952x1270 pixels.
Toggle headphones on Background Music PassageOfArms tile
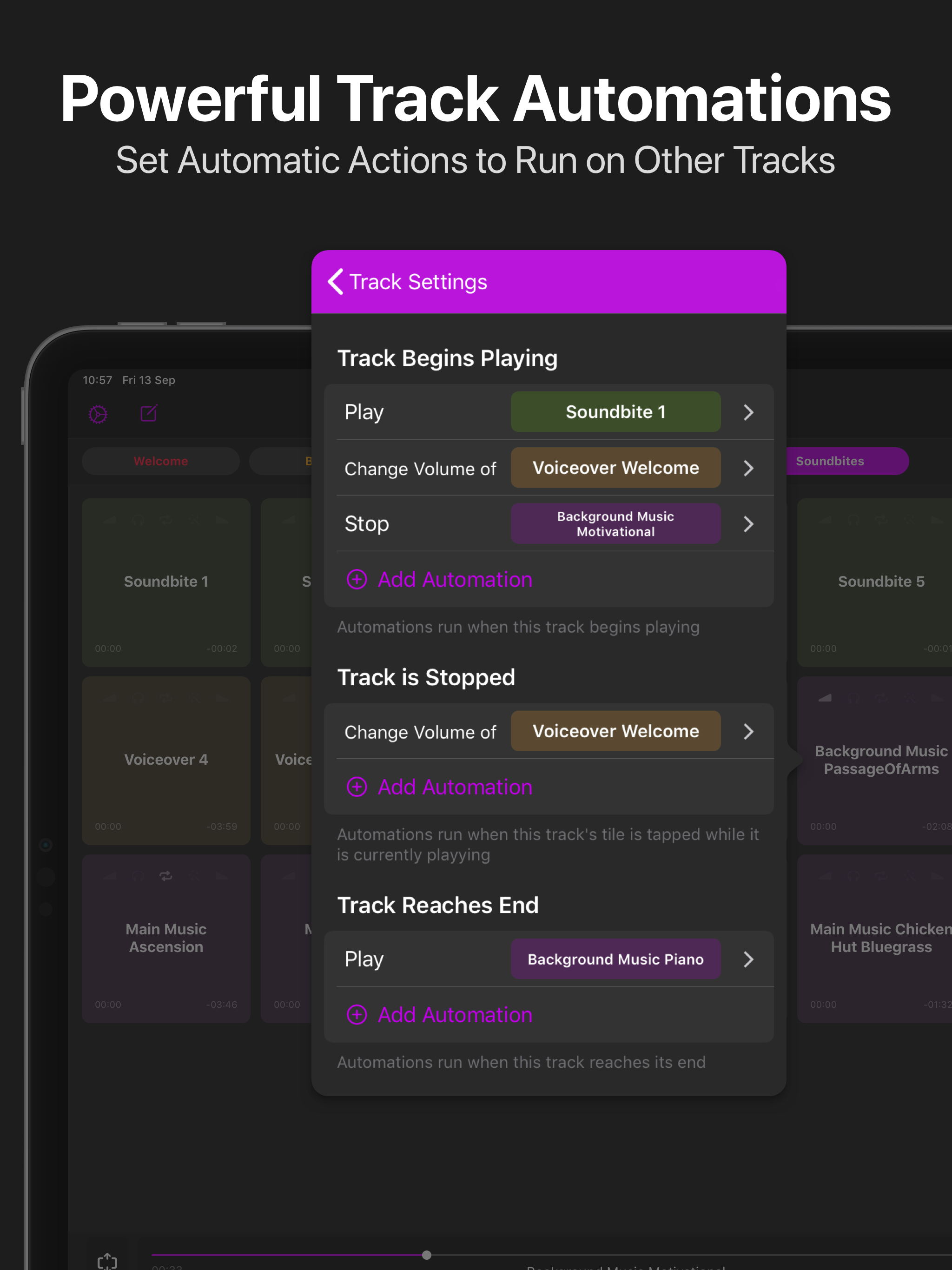853,698
